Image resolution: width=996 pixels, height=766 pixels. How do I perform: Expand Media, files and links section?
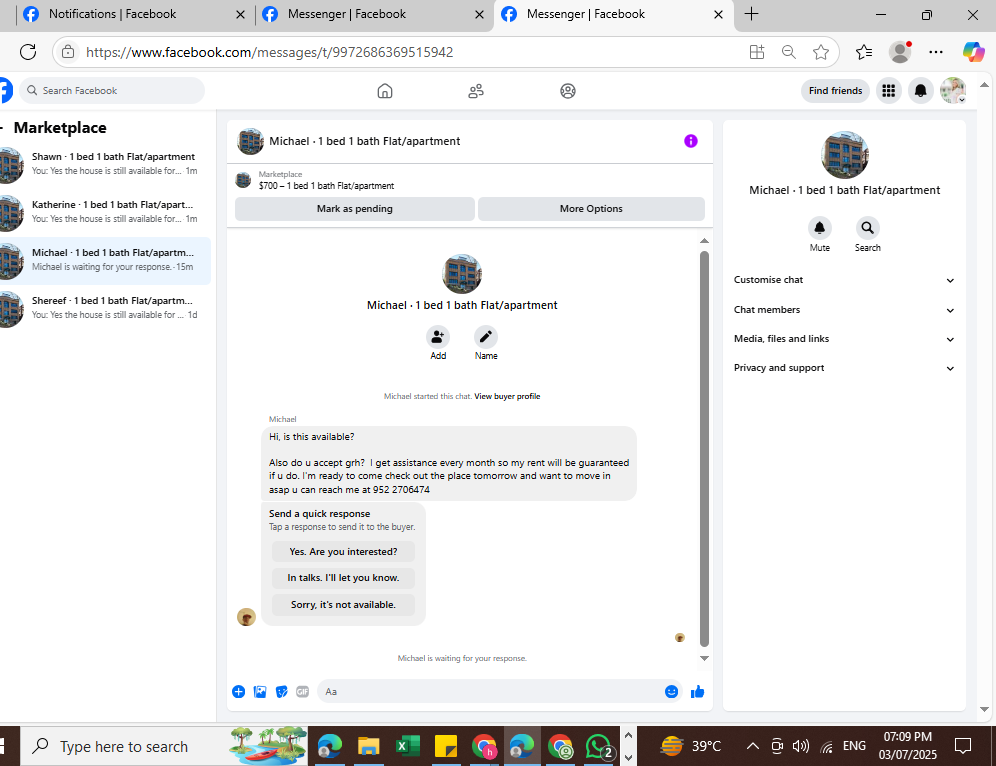point(844,339)
